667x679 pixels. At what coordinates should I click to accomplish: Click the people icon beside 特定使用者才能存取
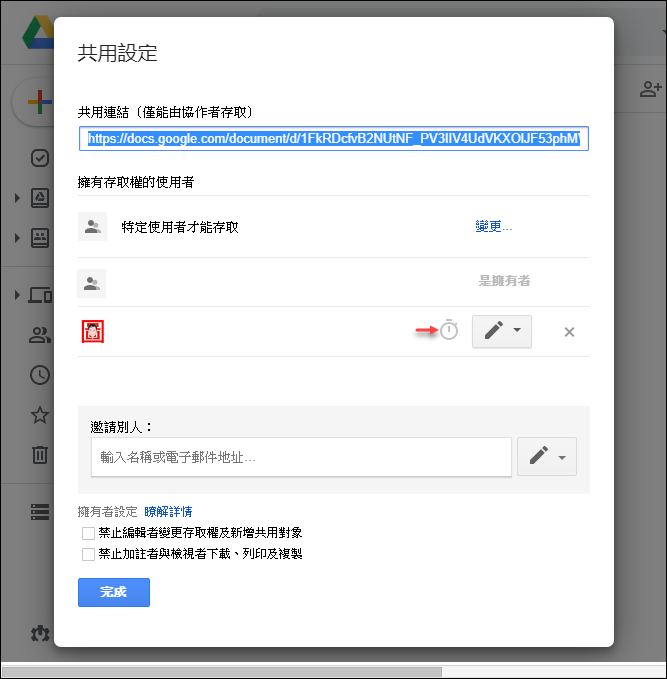[x=93, y=226]
